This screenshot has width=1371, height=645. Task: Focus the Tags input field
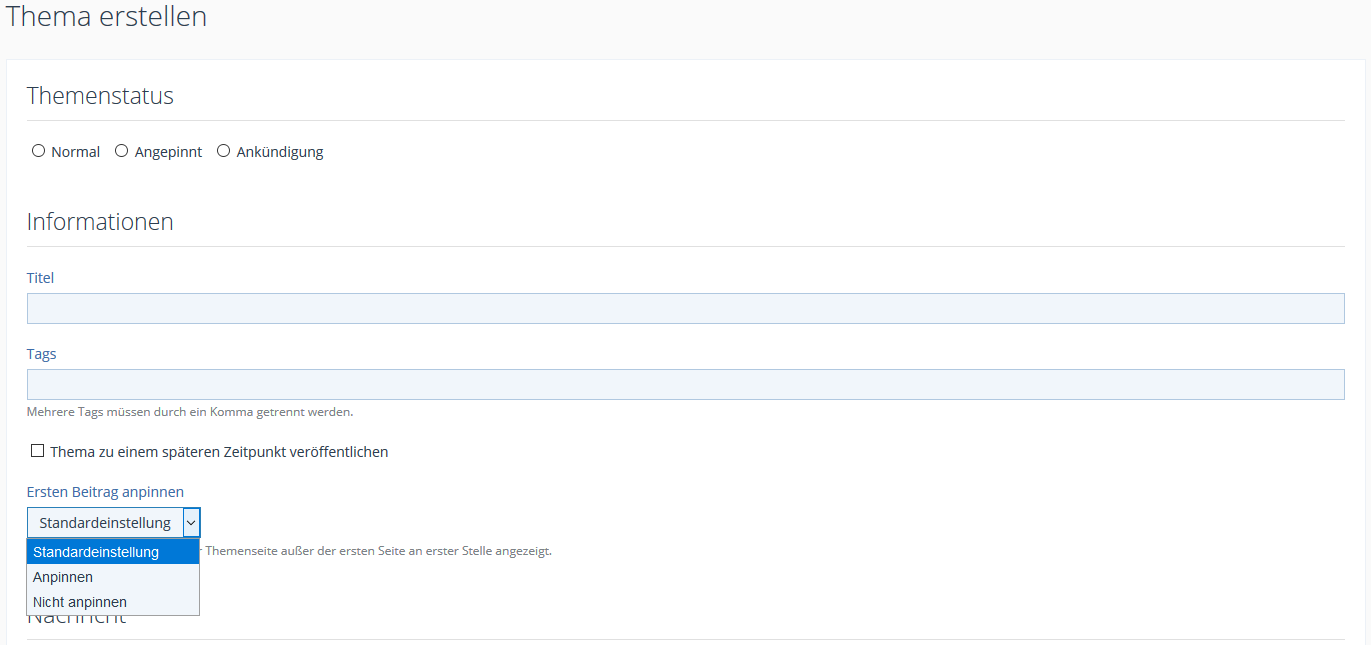685,385
